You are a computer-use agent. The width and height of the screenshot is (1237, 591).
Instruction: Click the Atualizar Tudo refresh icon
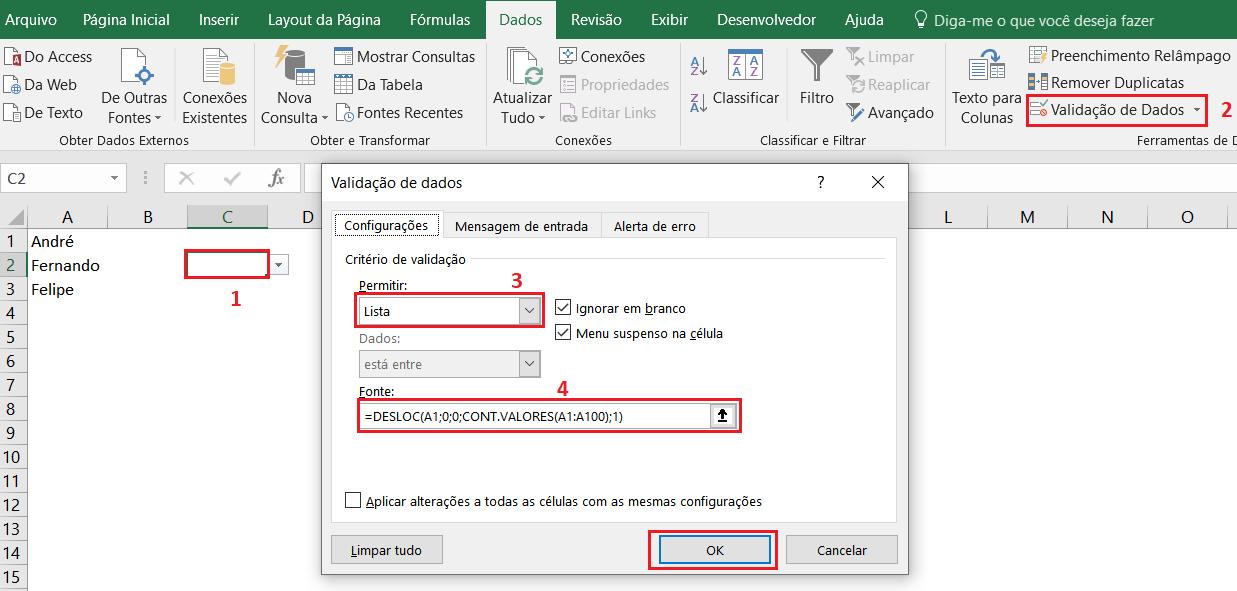point(522,68)
